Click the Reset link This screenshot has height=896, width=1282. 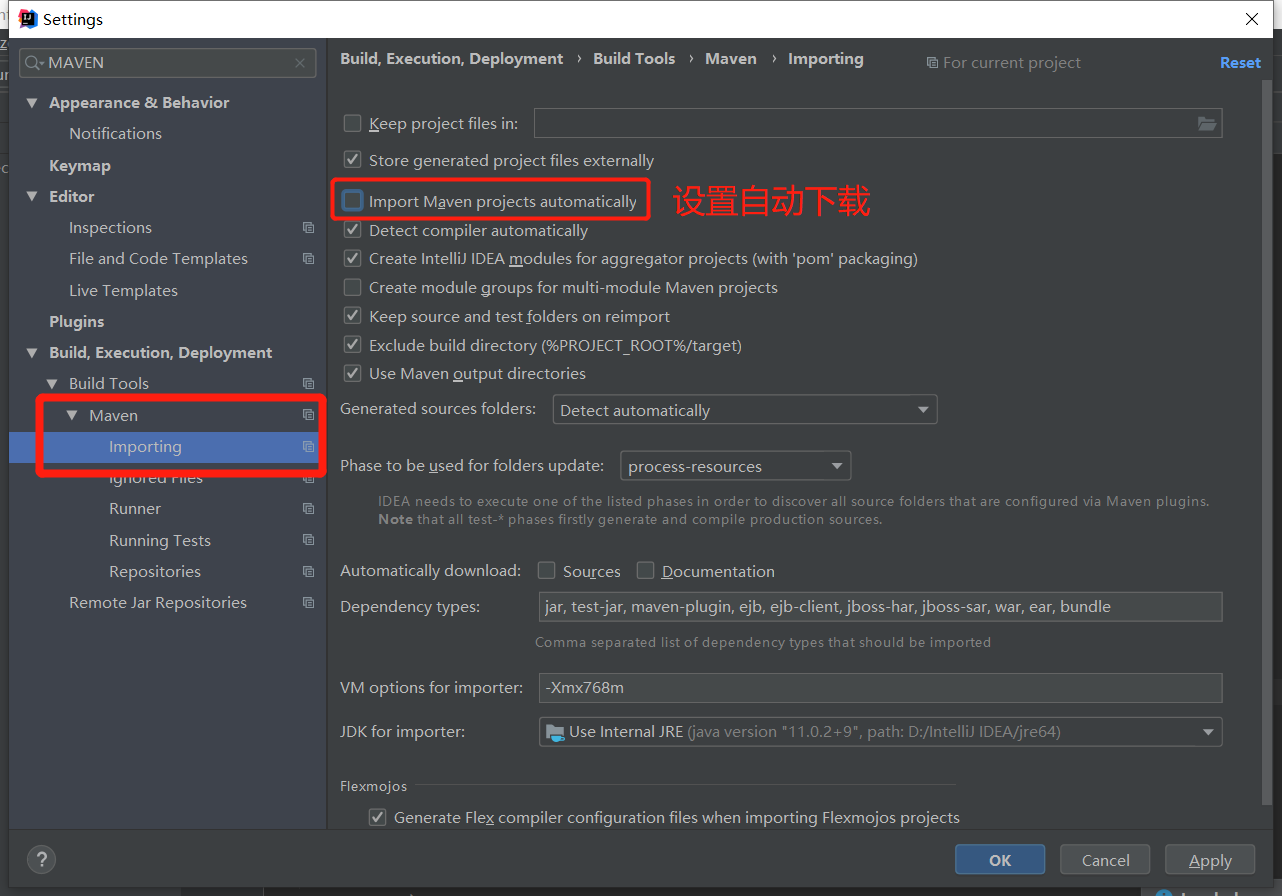1240,62
